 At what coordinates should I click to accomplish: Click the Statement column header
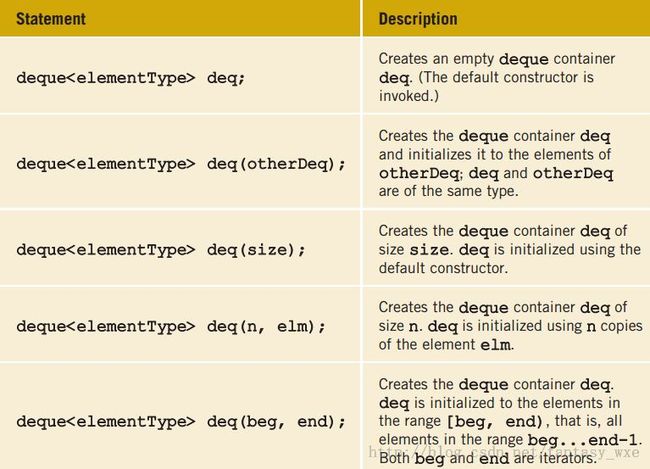pyautogui.click(x=51, y=19)
